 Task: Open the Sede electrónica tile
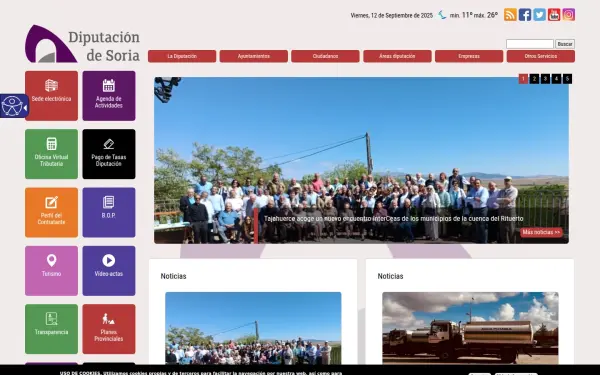click(x=51, y=96)
